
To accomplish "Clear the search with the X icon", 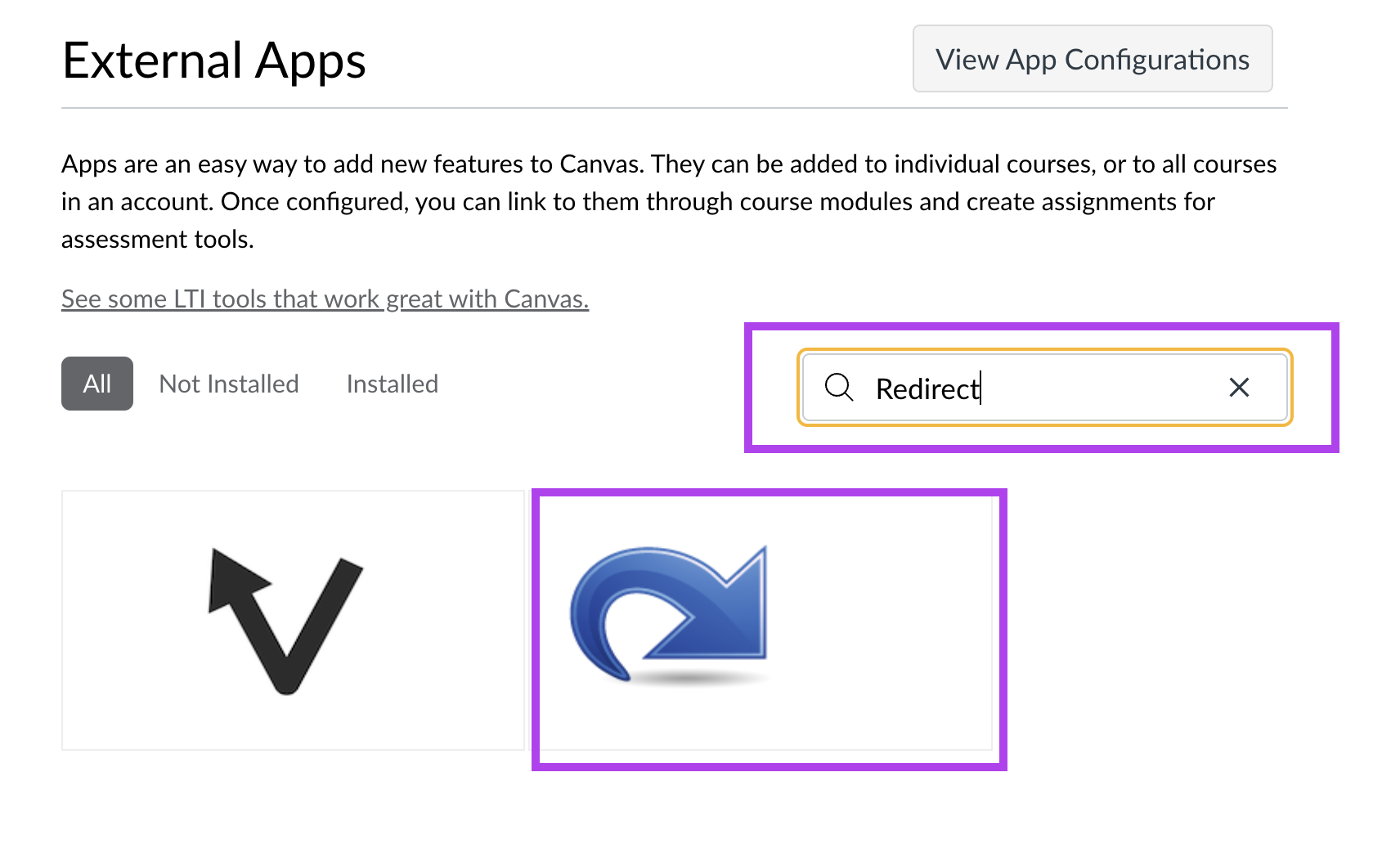I will click(1239, 388).
